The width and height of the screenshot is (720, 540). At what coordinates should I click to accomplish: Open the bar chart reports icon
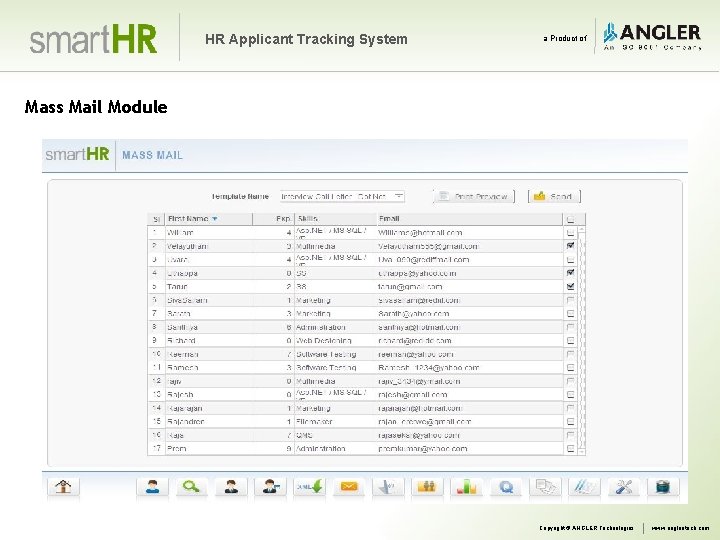pos(467,487)
